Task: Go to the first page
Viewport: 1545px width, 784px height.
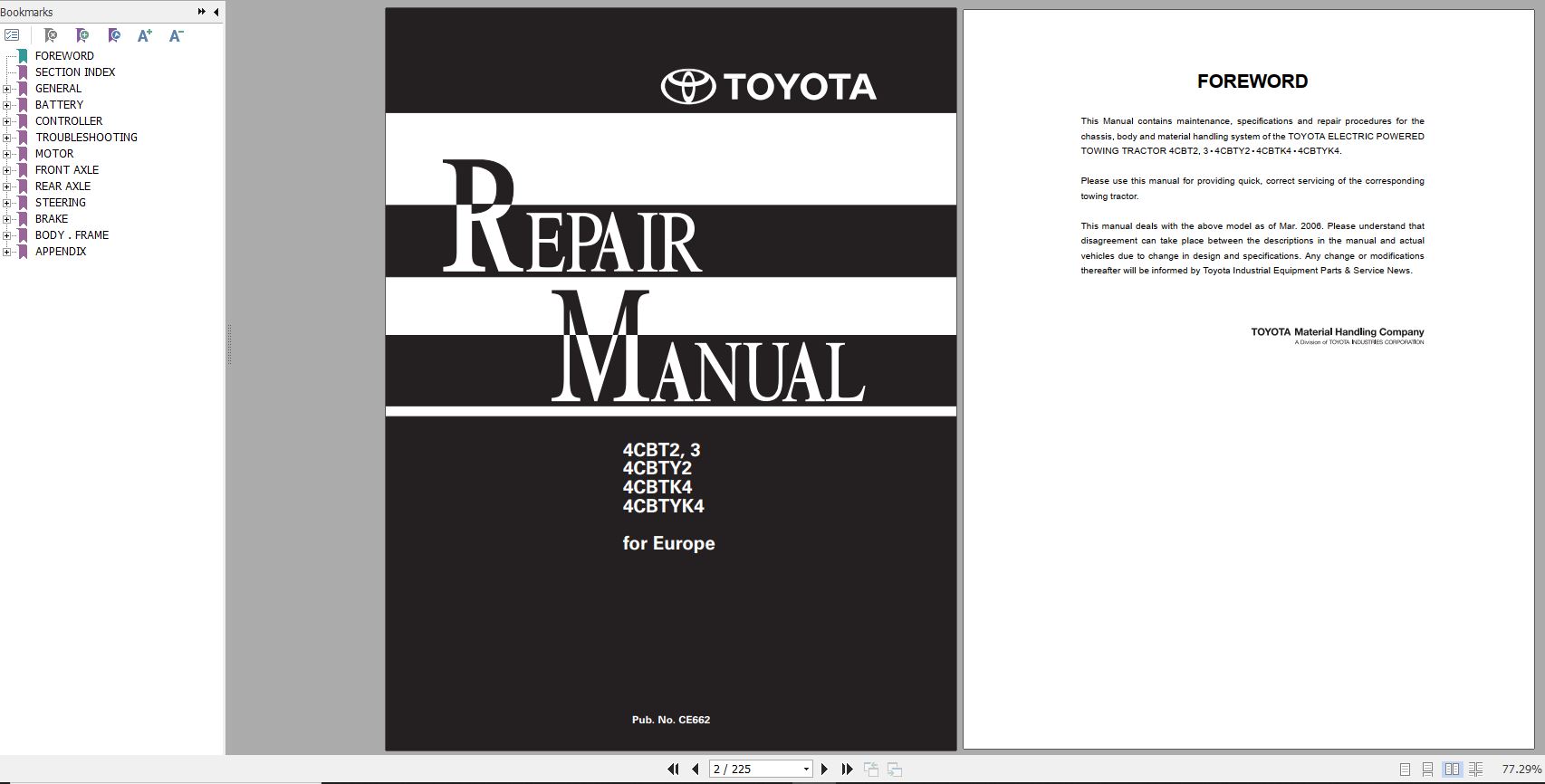Action: pos(673,769)
